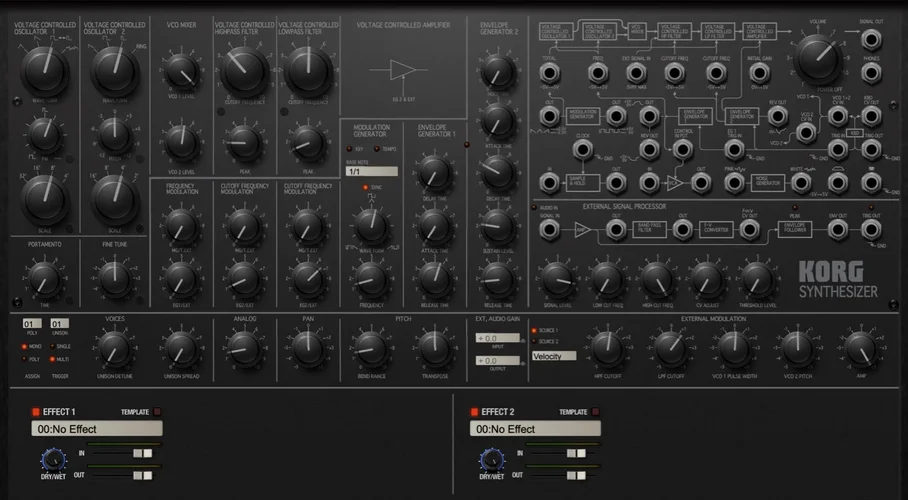Open the Effect 1 type selector

coord(97,429)
